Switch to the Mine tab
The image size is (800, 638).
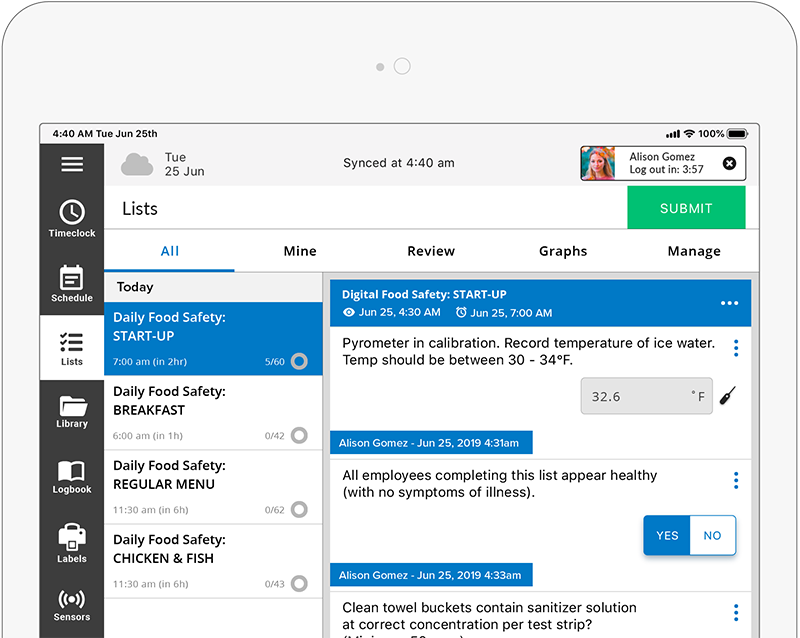[300, 251]
